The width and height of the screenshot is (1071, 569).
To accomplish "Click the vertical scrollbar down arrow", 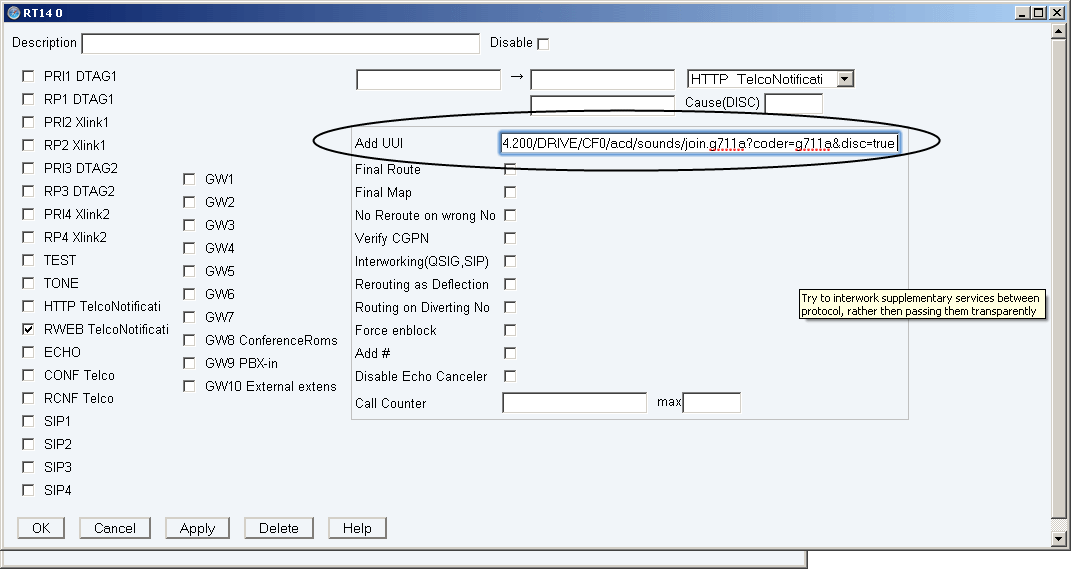I will coord(1059,538).
